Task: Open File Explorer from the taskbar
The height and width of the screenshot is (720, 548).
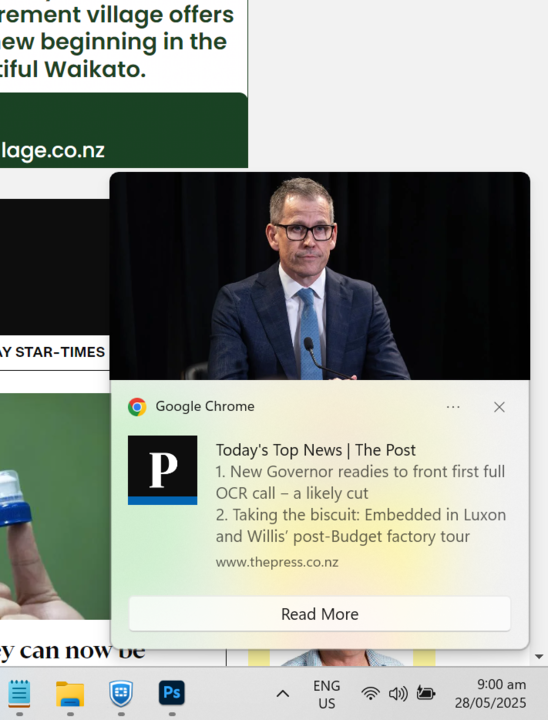Action: click(x=70, y=693)
